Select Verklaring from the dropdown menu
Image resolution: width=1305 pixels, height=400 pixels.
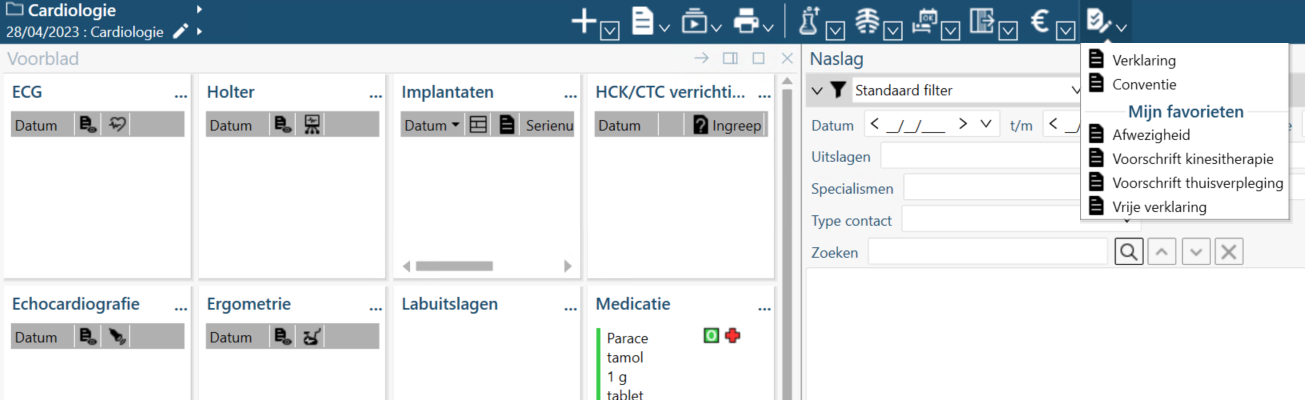tap(1144, 60)
